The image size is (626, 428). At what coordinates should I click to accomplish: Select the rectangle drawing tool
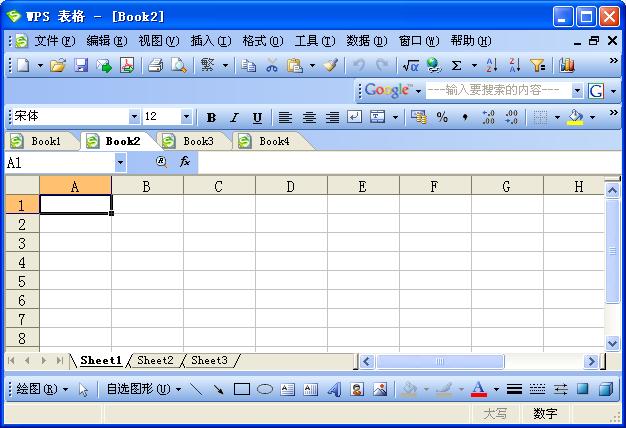coord(242,389)
